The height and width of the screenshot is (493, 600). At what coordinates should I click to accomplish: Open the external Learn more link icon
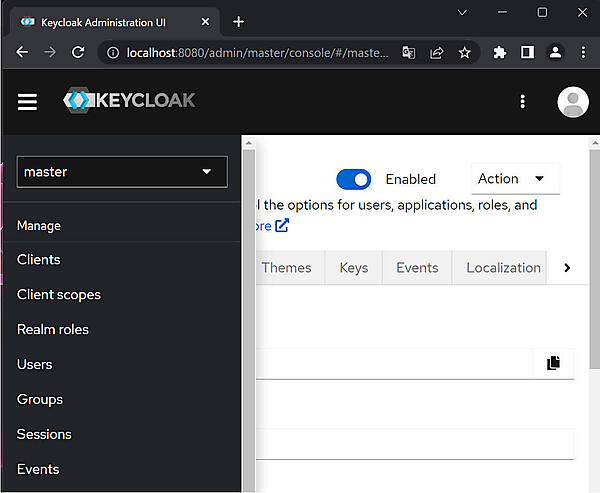(282, 225)
